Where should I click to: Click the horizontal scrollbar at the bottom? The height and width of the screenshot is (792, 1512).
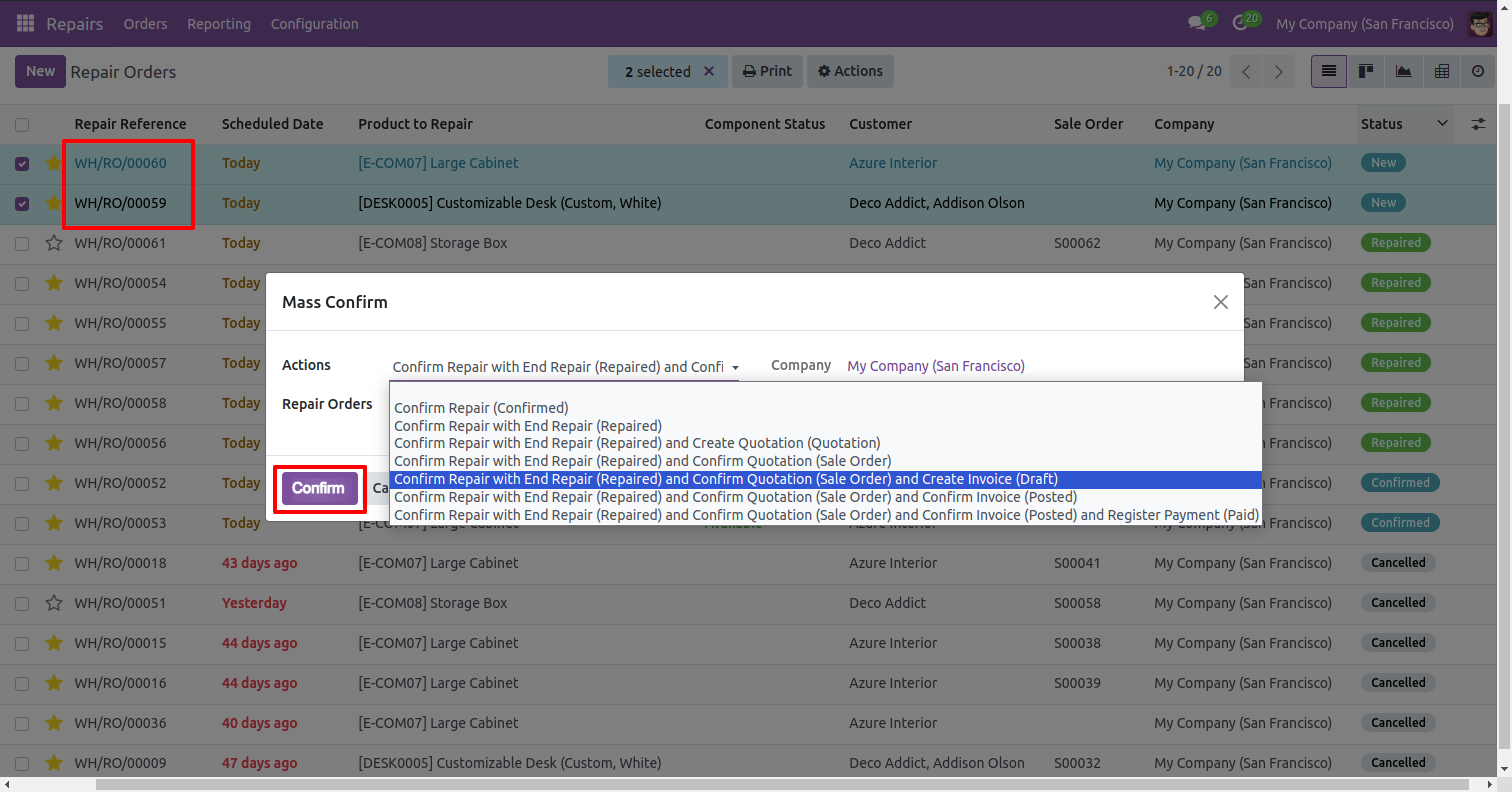[700, 784]
